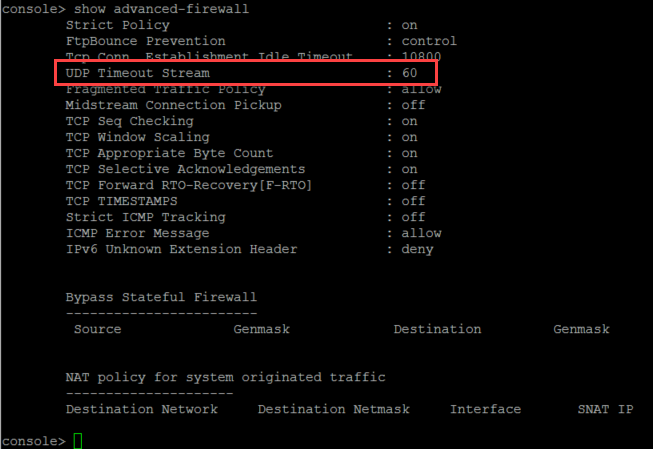653x449 pixels.
Task: Click the TCP Appropriate Byte Count label
Action: tap(169, 153)
